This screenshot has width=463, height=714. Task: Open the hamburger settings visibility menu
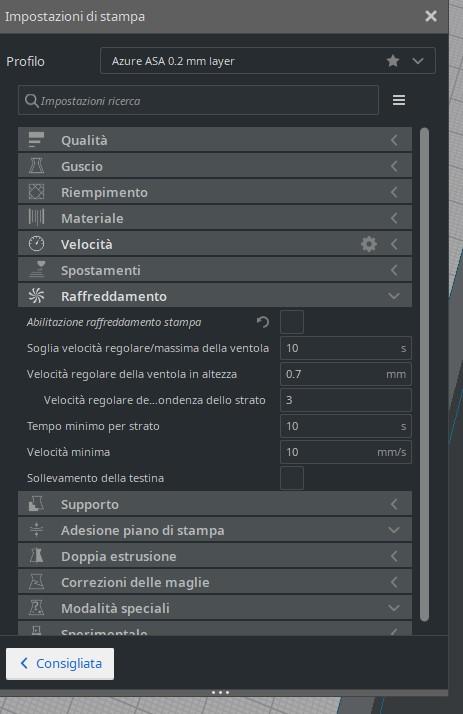[x=399, y=100]
